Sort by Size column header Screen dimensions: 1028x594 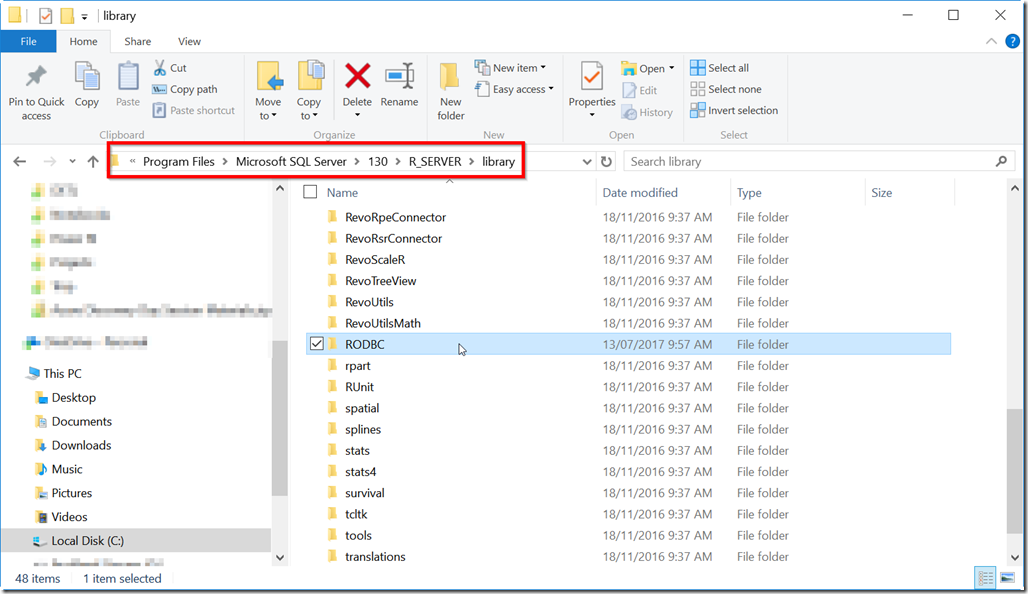(x=881, y=193)
